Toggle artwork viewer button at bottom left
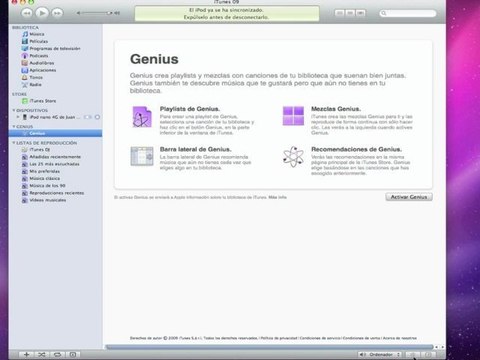 coord(73,354)
